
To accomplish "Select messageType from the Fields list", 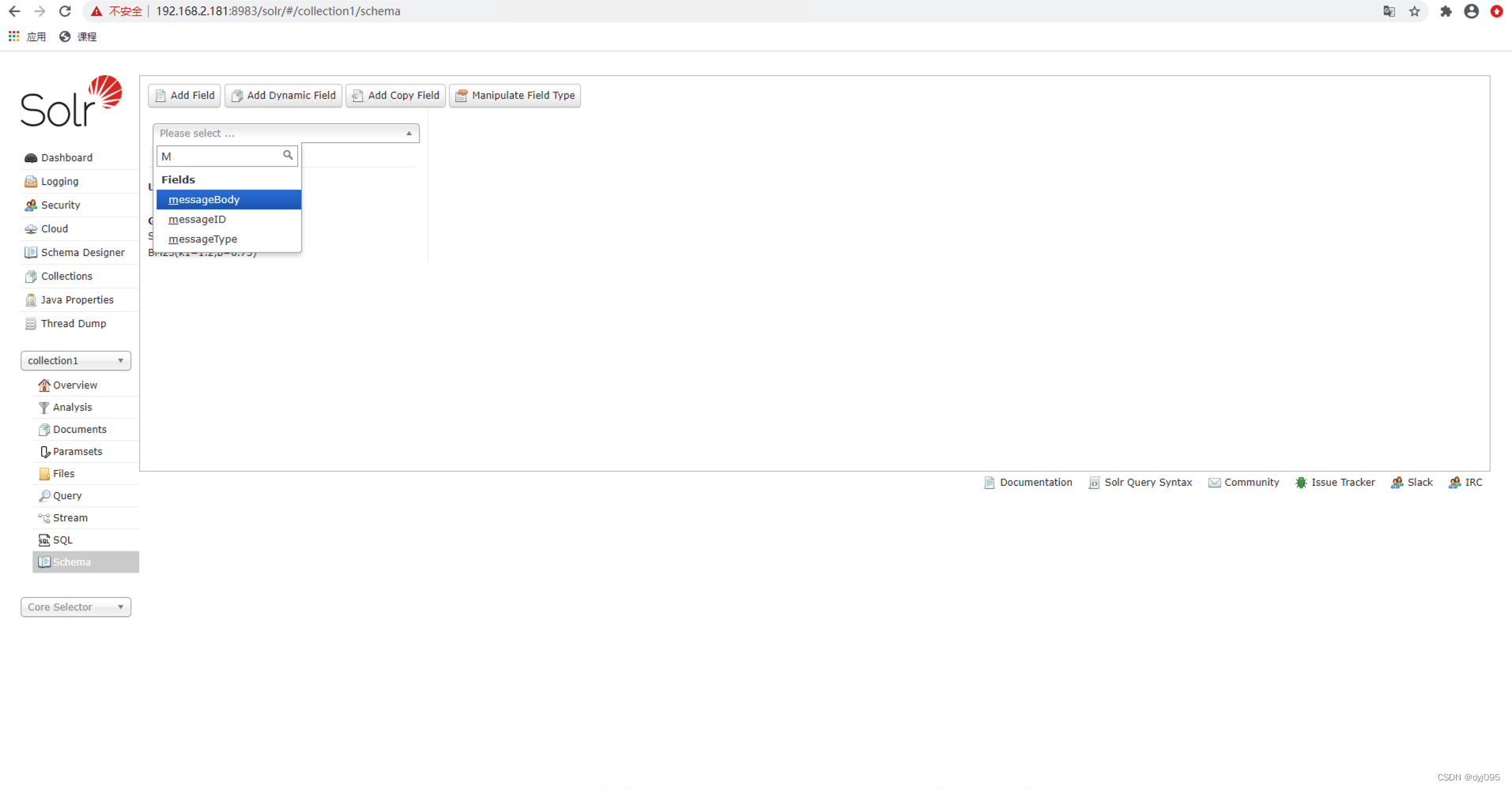I will pyautogui.click(x=228, y=239).
